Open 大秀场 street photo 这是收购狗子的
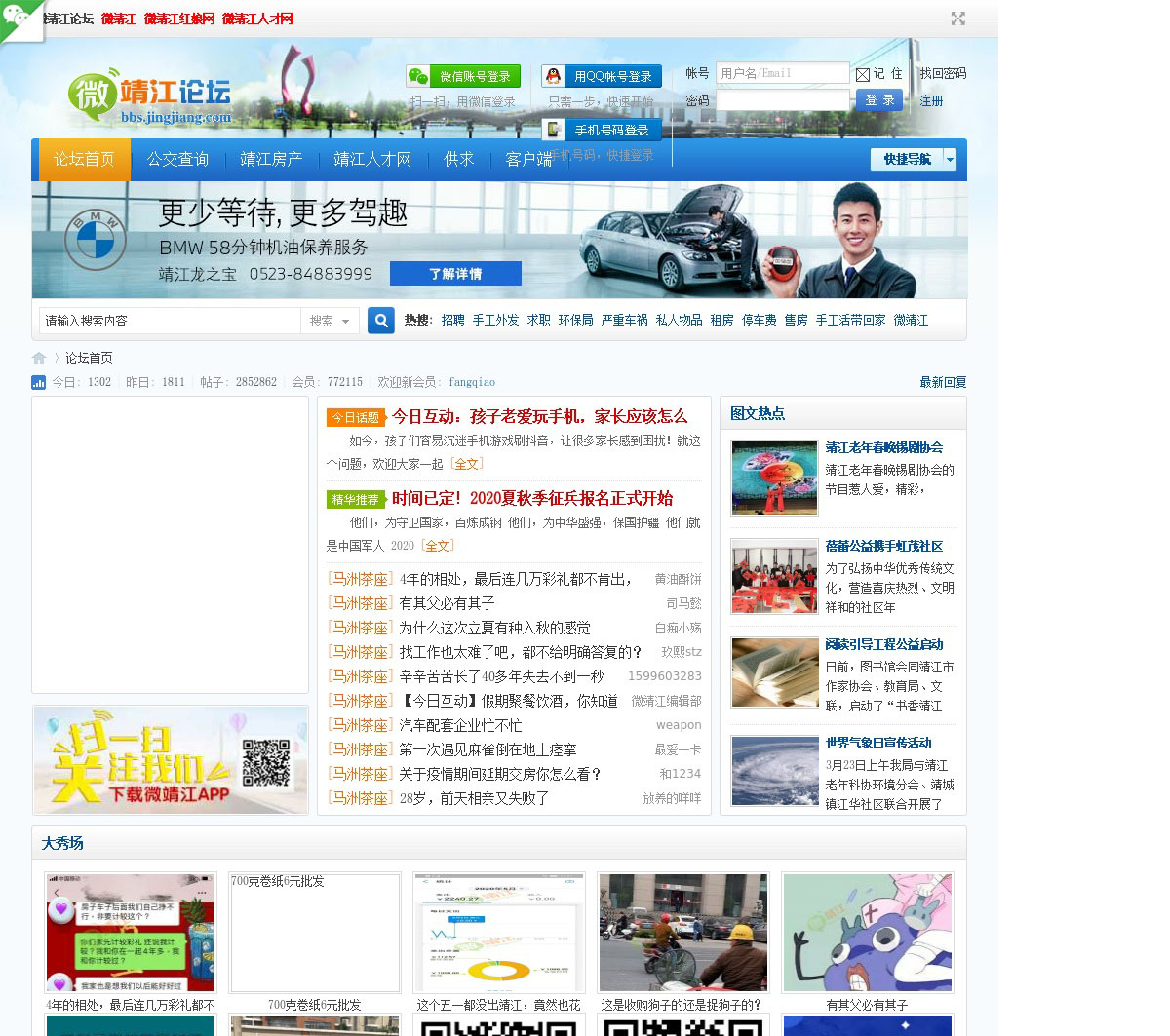This screenshot has width=1170, height=1036. (682, 933)
